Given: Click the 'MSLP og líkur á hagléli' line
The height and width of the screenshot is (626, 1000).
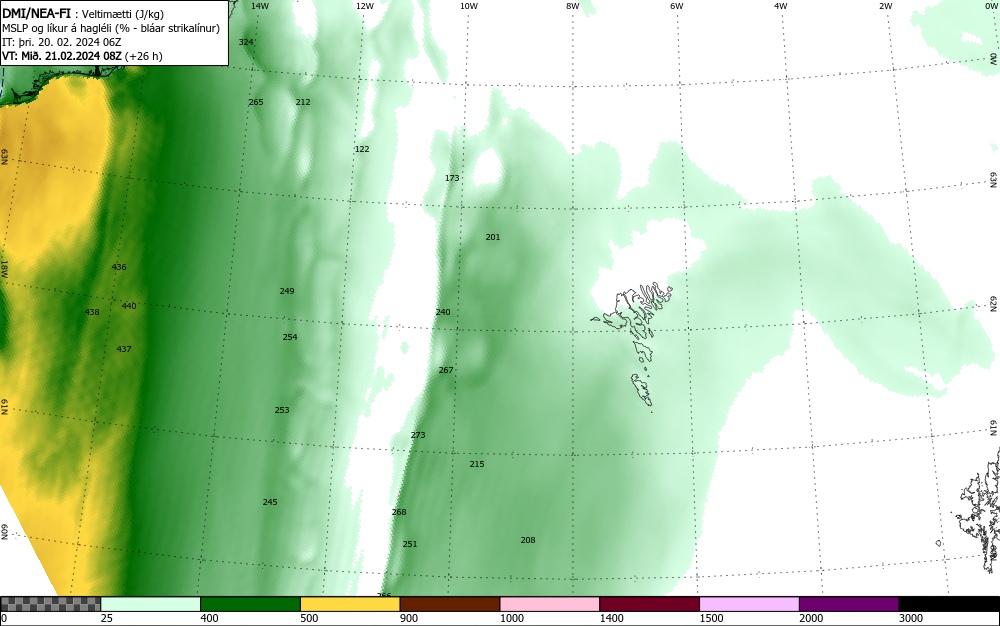Looking at the screenshot, I should pos(111,28).
